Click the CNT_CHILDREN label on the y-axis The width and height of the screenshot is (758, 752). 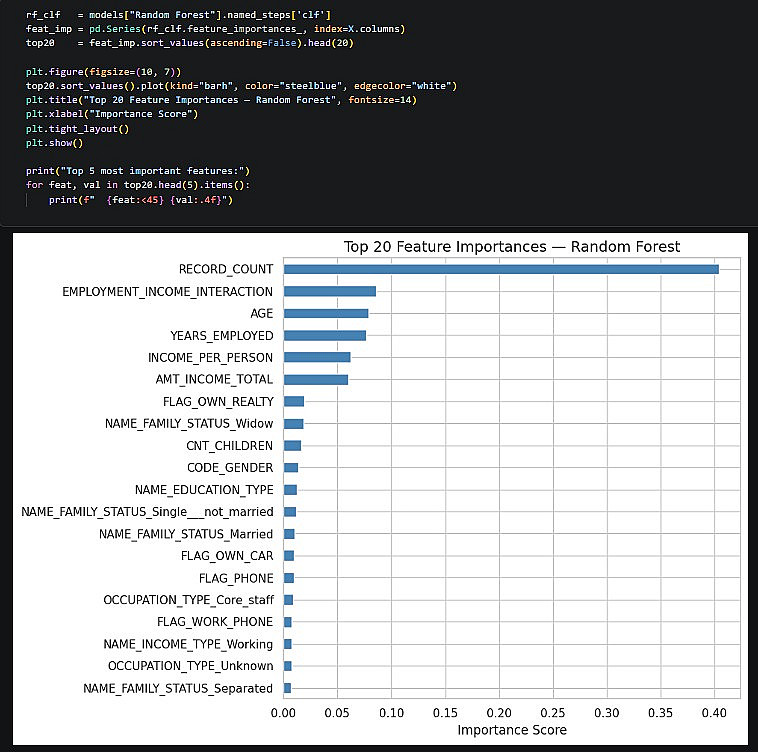tap(230, 446)
